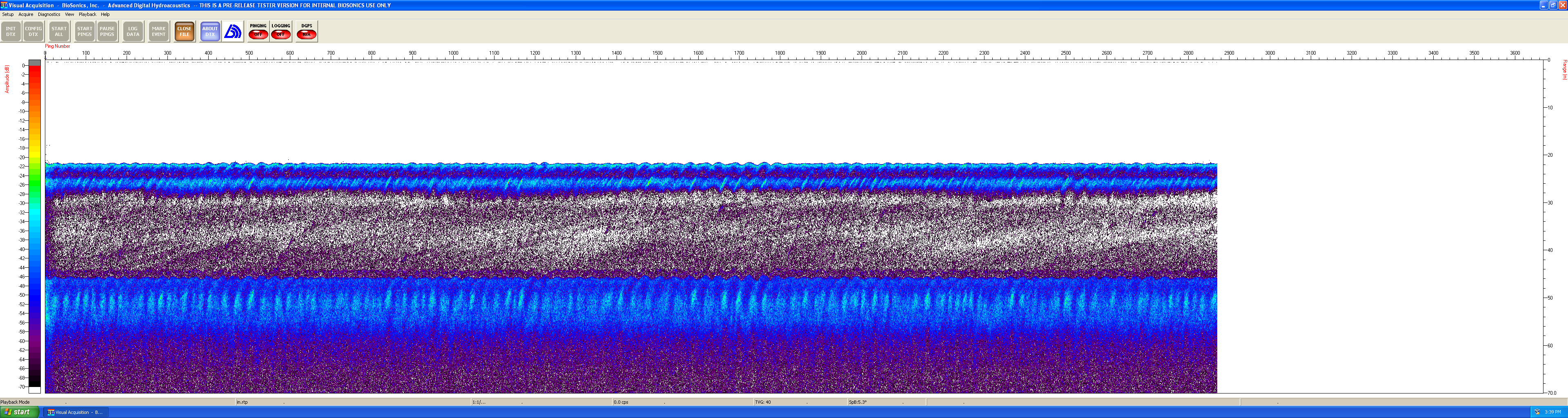1568x418 pixels.
Task: Click ping number 1000 on ruler
Action: 454,53
